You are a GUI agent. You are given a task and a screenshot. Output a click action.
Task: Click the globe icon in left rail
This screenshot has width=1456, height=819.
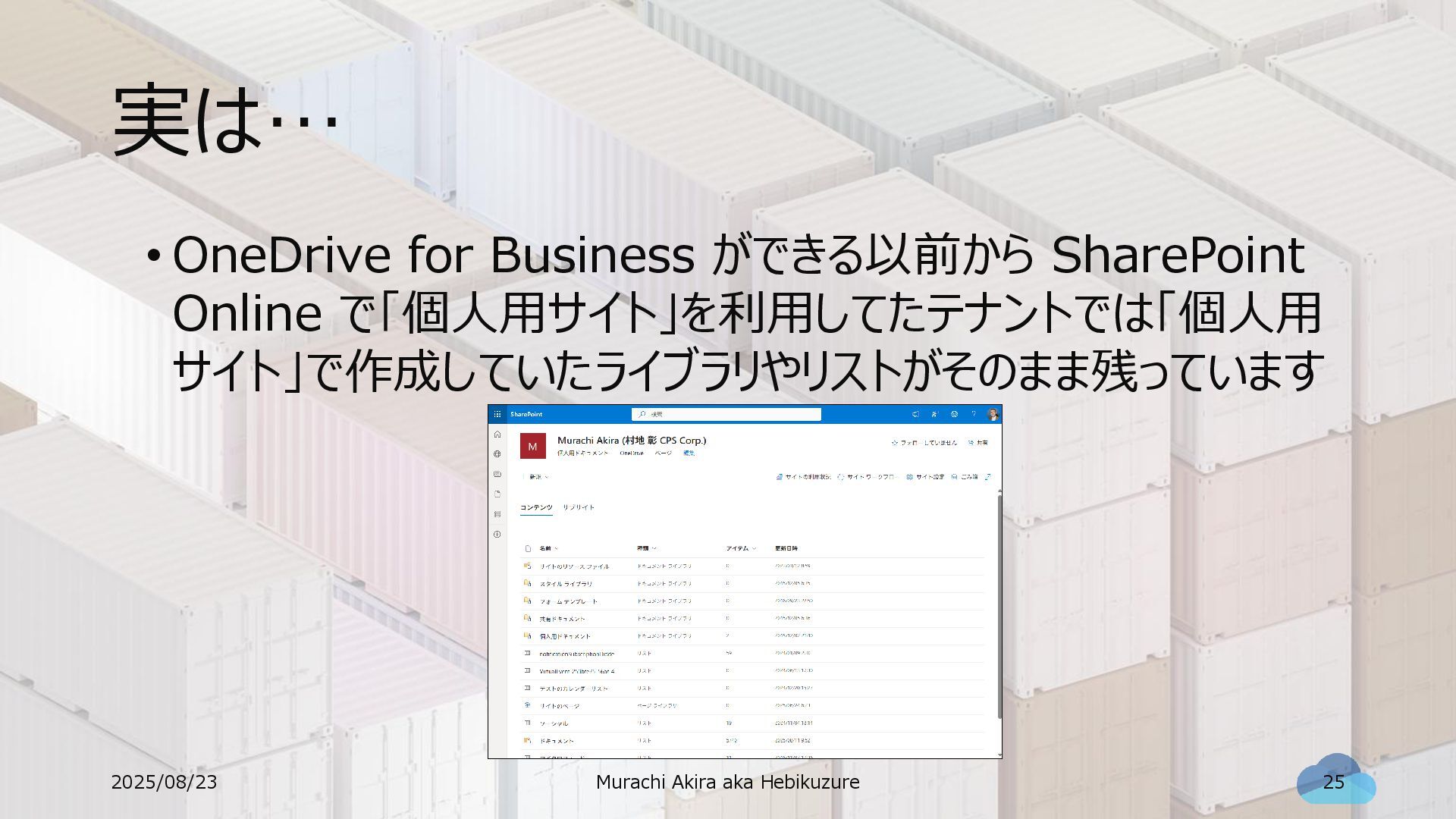(x=497, y=454)
